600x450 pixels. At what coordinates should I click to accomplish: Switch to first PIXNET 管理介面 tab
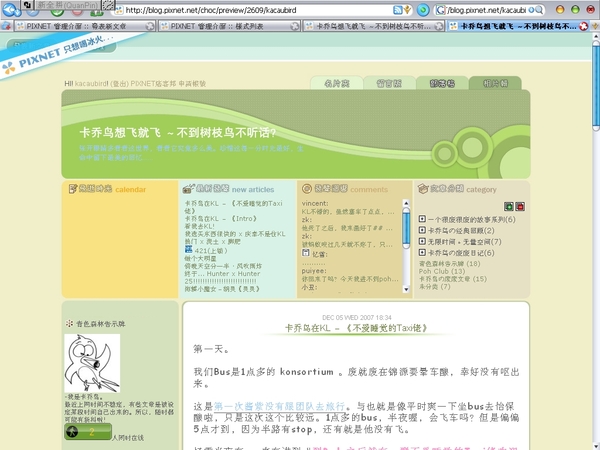coord(84,26)
